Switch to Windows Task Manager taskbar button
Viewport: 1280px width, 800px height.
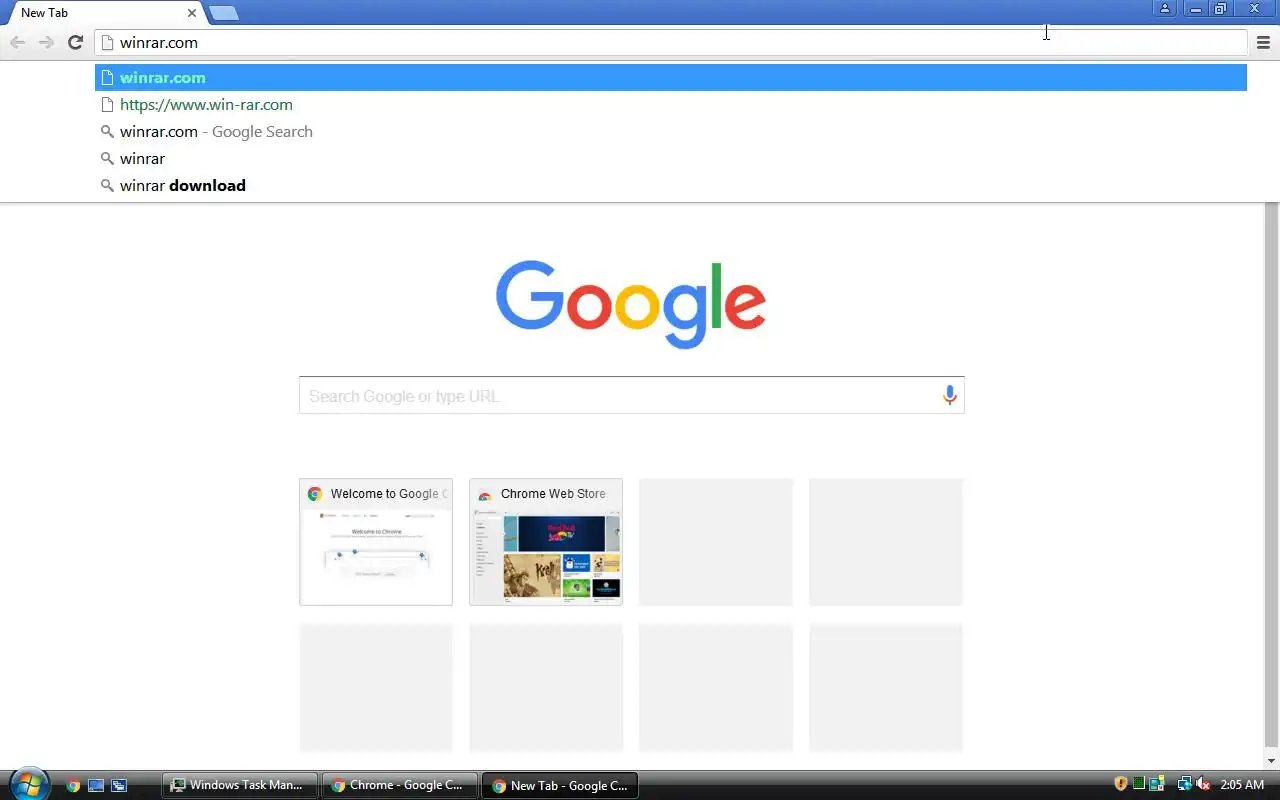tap(240, 785)
